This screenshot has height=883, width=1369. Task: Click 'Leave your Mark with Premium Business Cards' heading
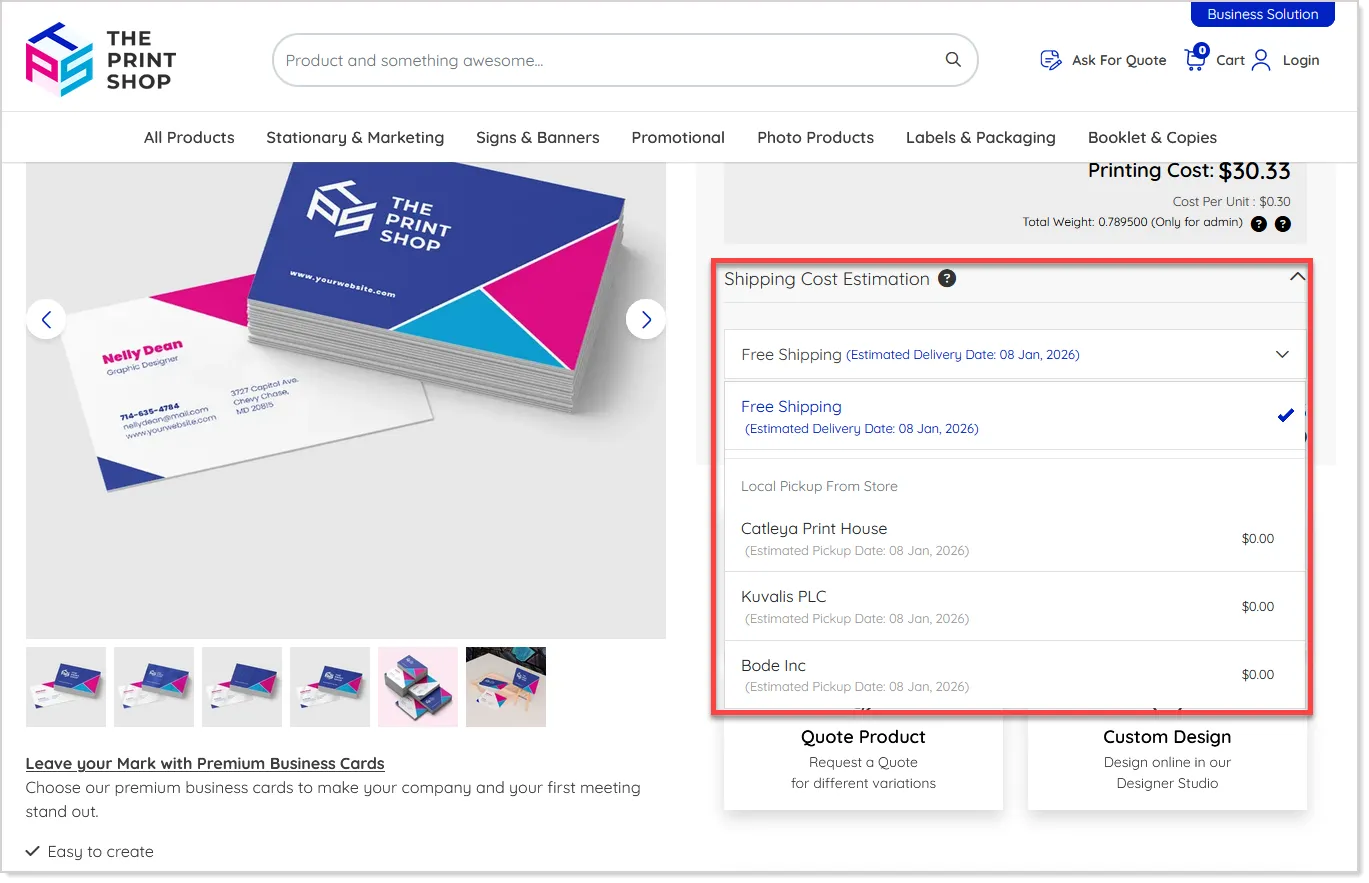[x=205, y=763]
